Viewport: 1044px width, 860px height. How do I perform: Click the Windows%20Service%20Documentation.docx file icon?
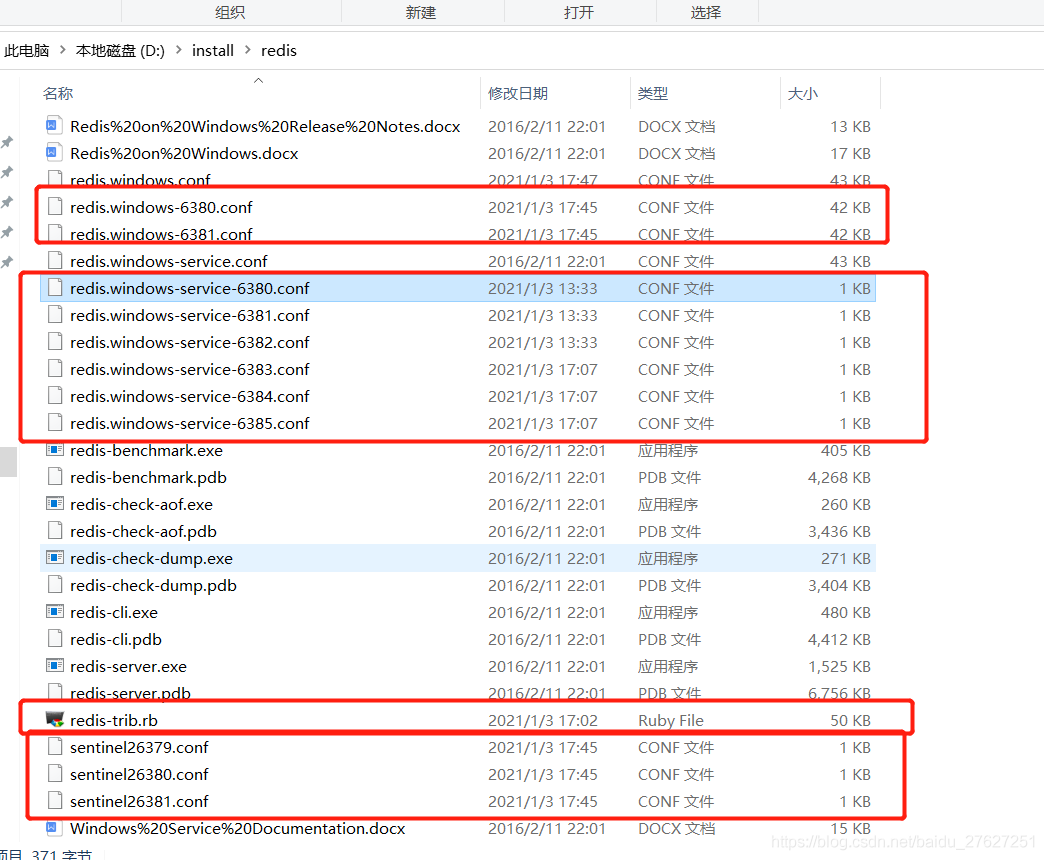[x=53, y=827]
